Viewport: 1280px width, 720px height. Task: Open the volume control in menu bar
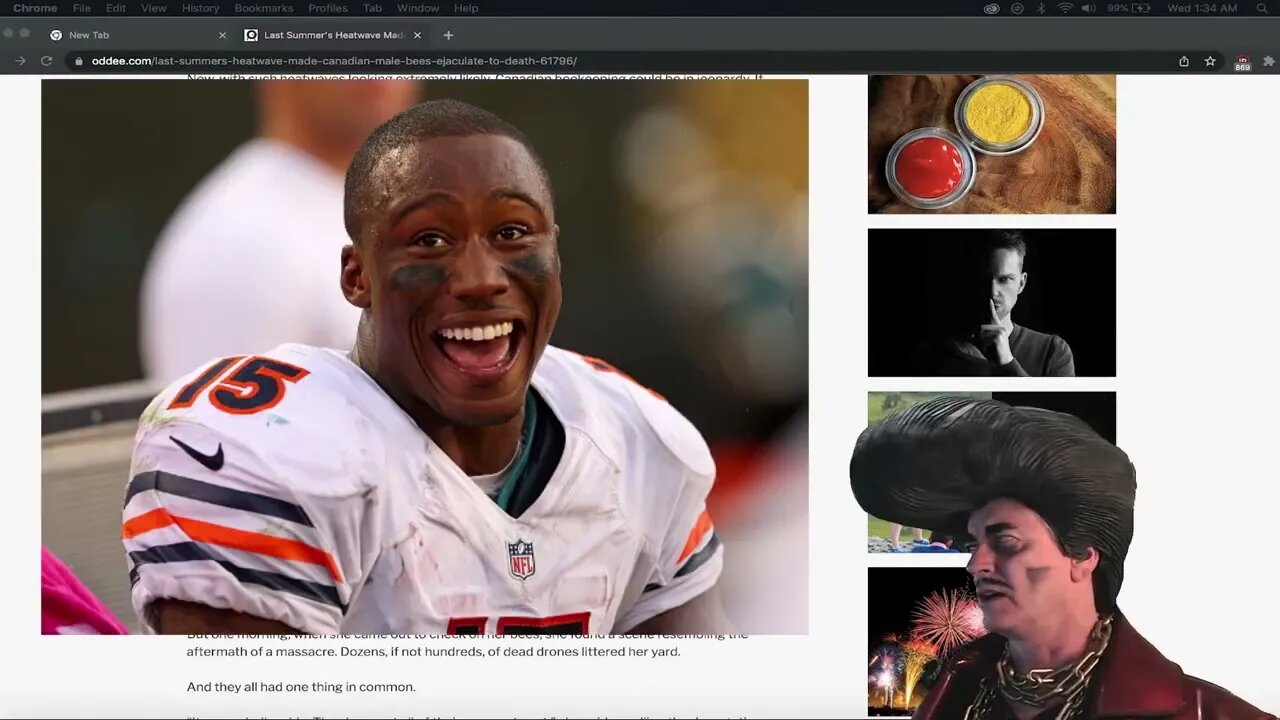click(x=1088, y=8)
